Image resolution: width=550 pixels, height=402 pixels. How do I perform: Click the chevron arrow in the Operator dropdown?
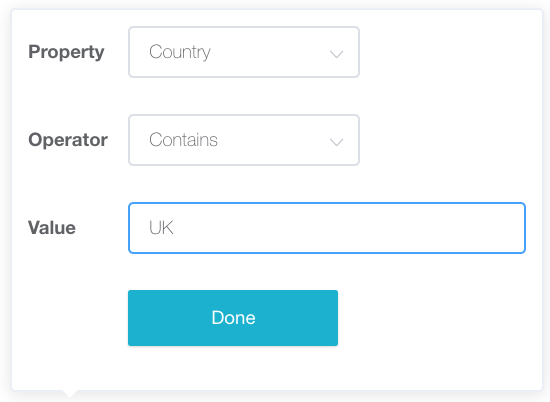336,142
